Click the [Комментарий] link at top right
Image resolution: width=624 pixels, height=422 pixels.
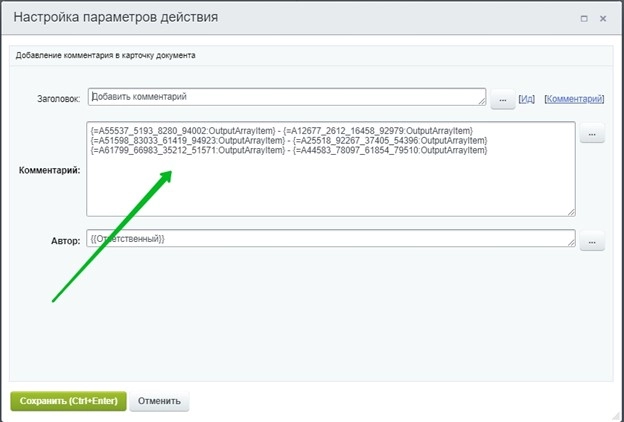click(574, 99)
